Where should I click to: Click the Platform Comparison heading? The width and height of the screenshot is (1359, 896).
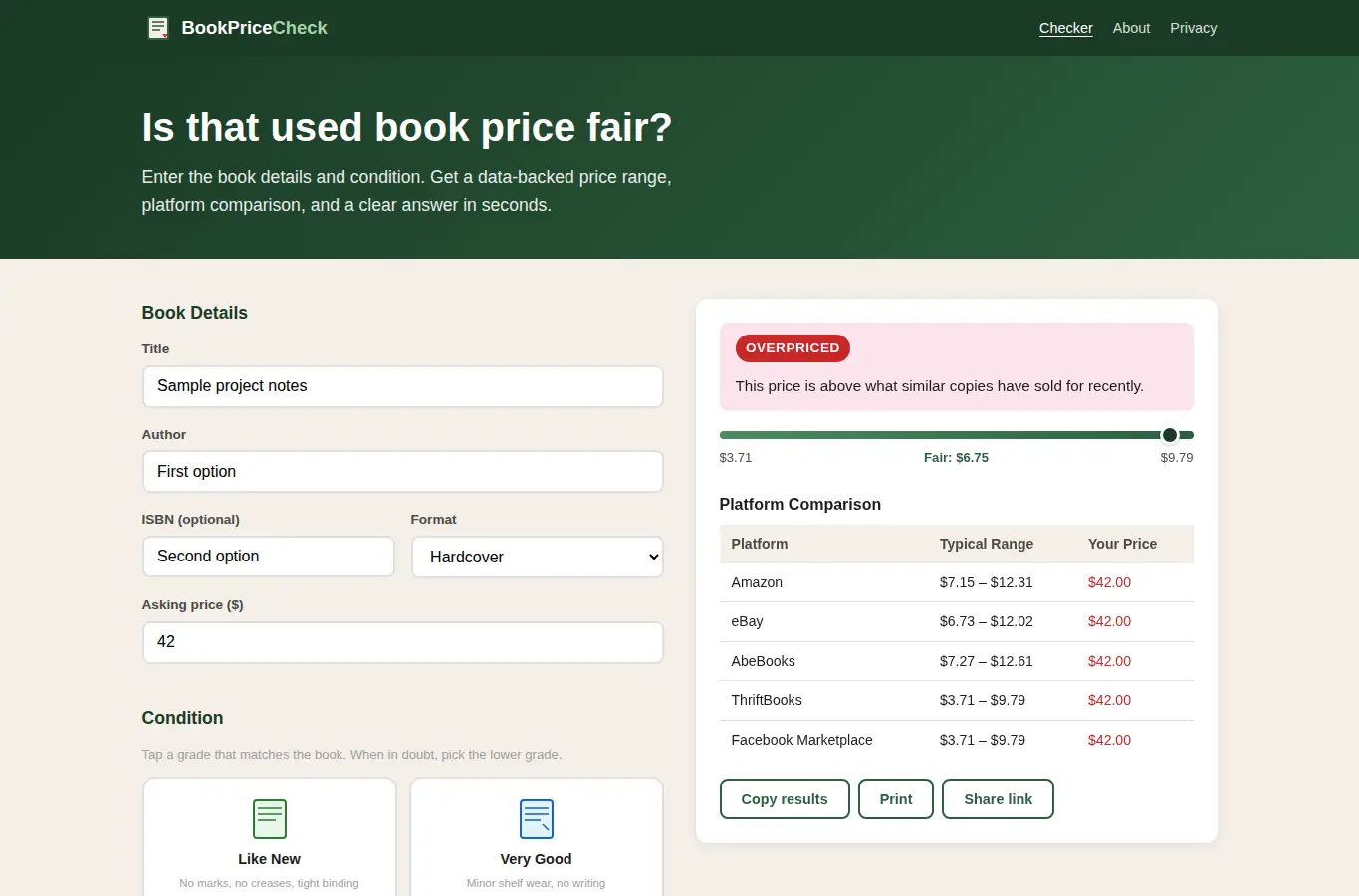point(800,505)
